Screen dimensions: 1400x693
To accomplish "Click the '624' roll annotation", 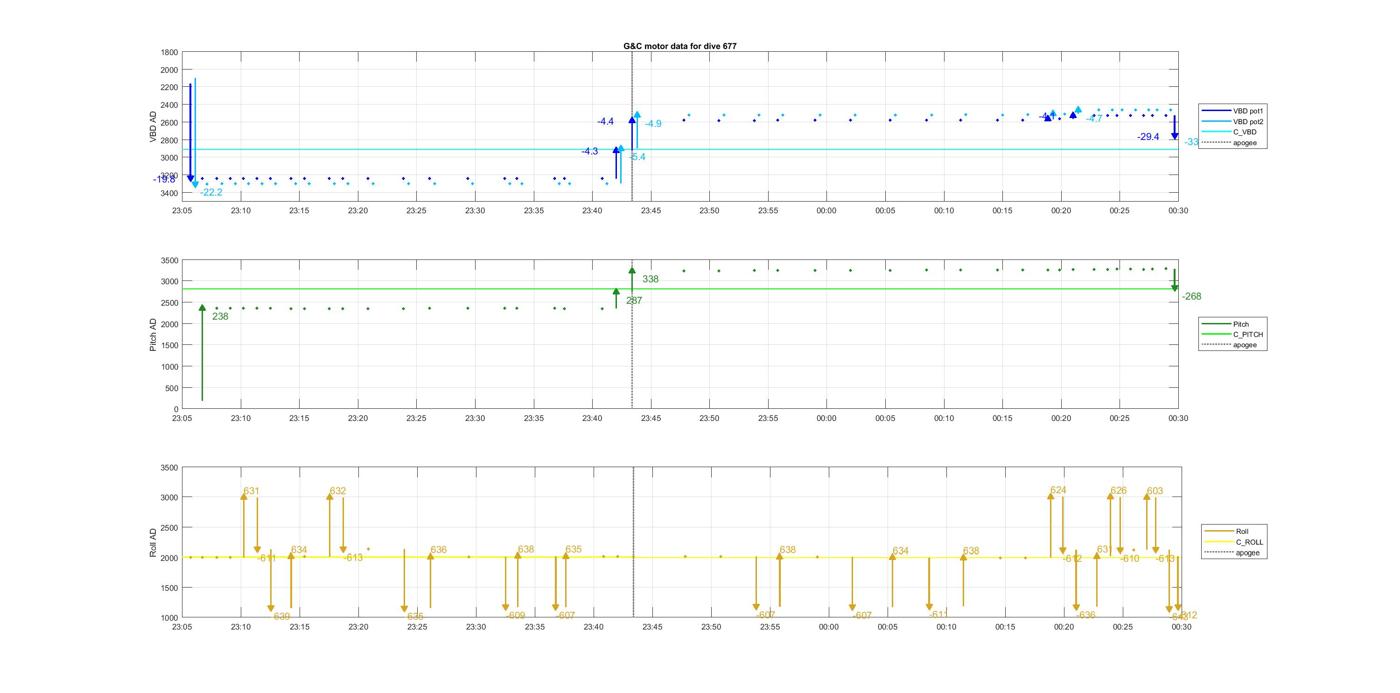I will 1058,491.
